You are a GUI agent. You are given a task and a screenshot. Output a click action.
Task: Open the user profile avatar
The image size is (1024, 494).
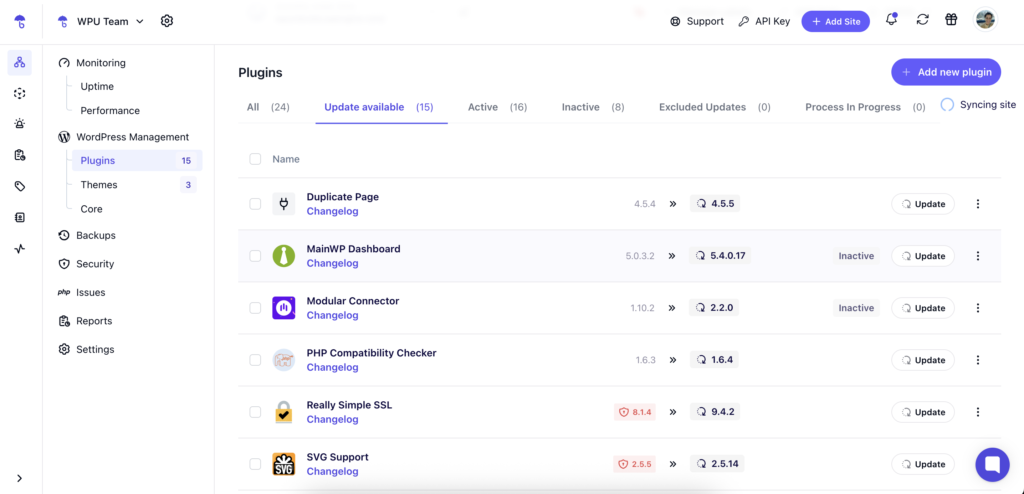point(985,20)
